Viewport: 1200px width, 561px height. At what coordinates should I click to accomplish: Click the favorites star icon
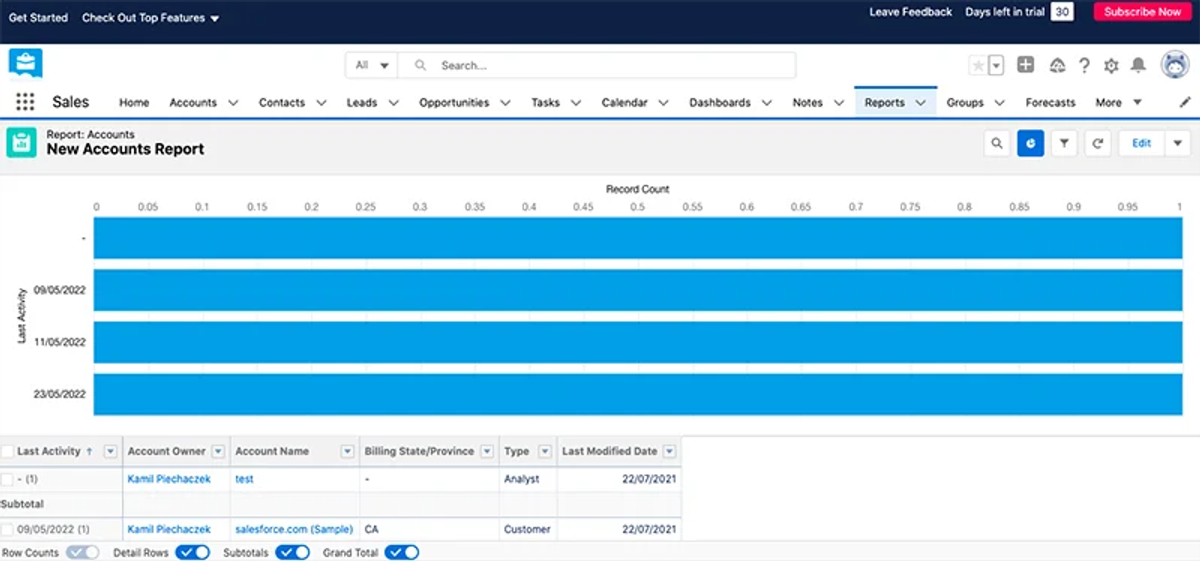978,65
